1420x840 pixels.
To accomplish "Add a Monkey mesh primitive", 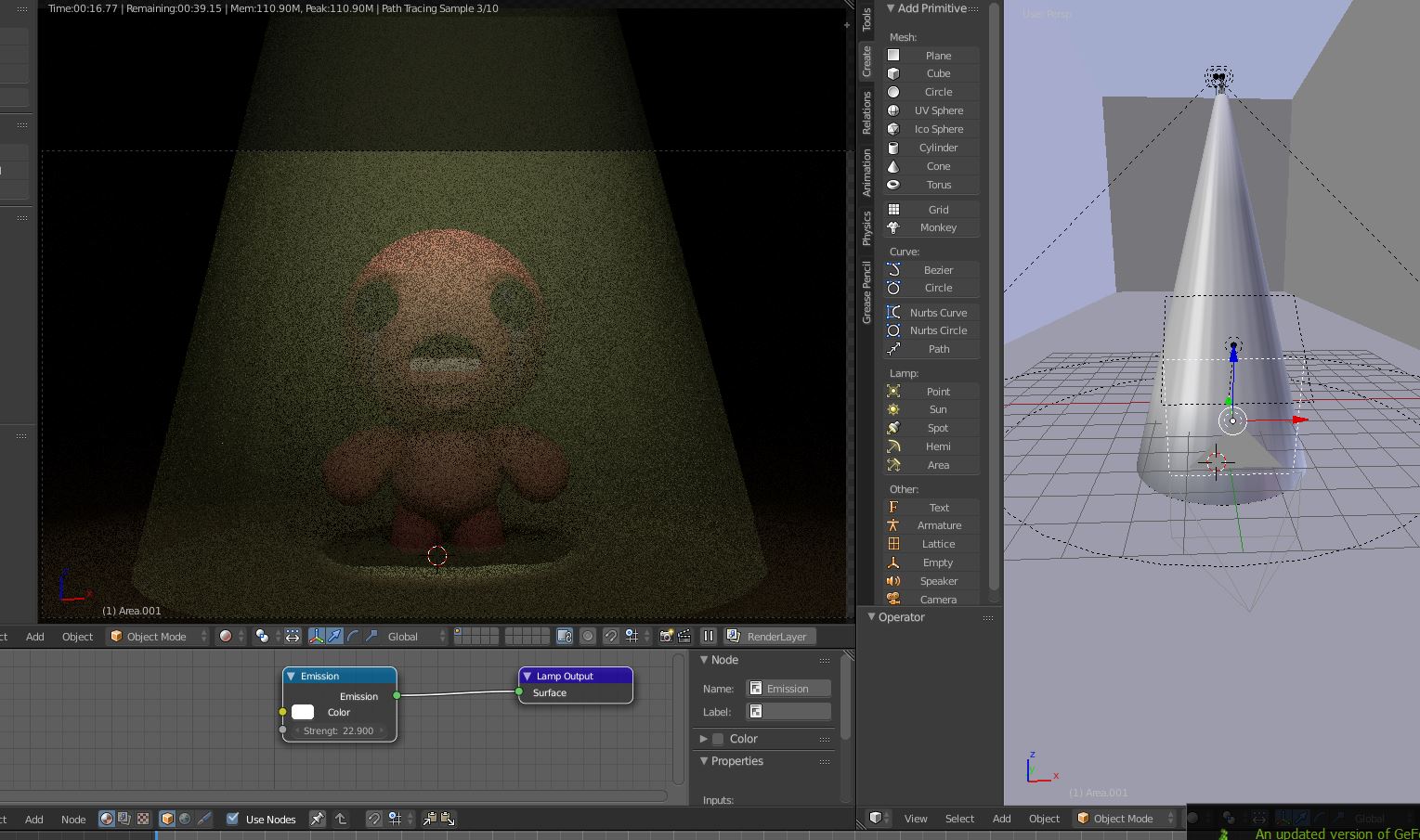I will point(931,227).
